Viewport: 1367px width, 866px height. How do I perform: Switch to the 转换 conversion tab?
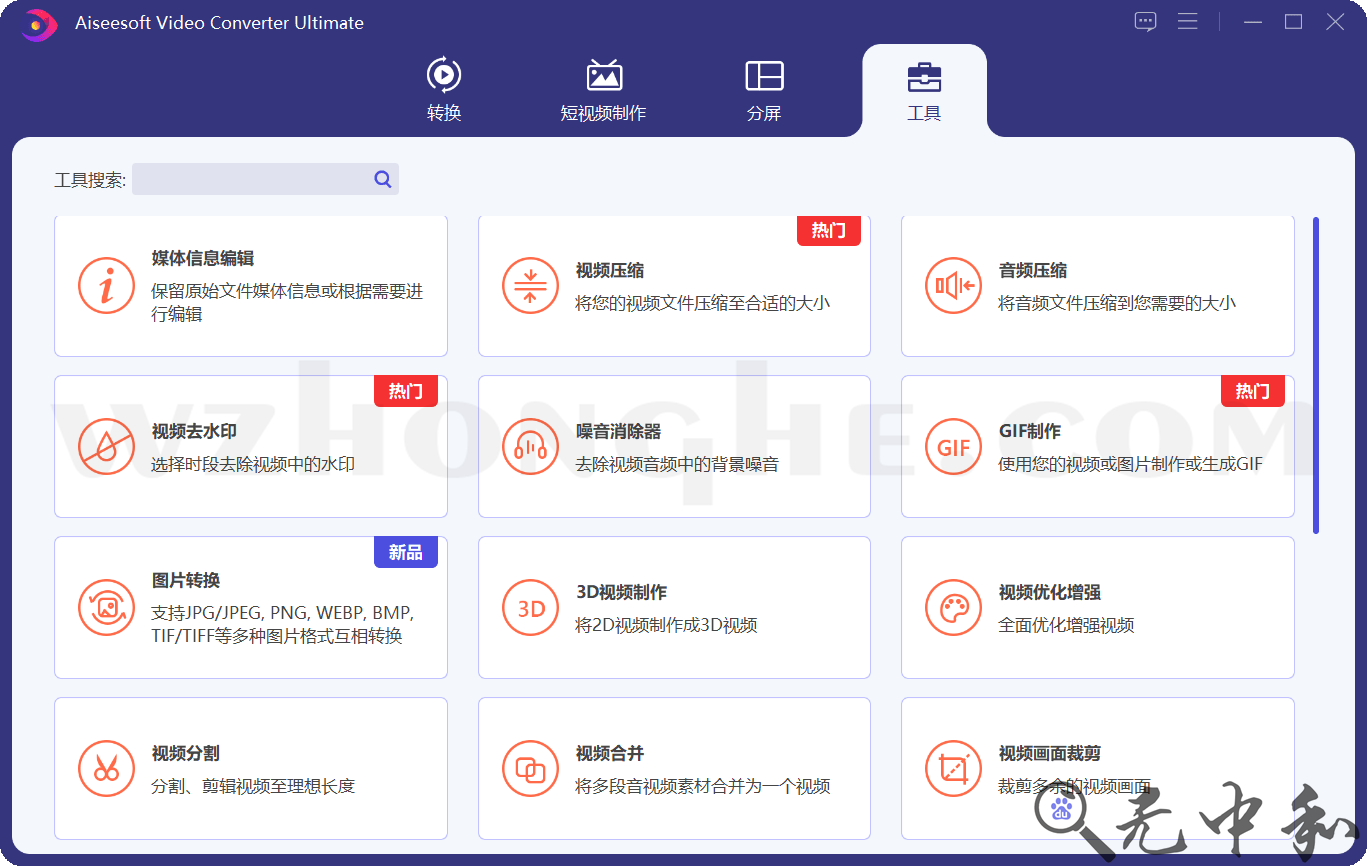coord(444,88)
